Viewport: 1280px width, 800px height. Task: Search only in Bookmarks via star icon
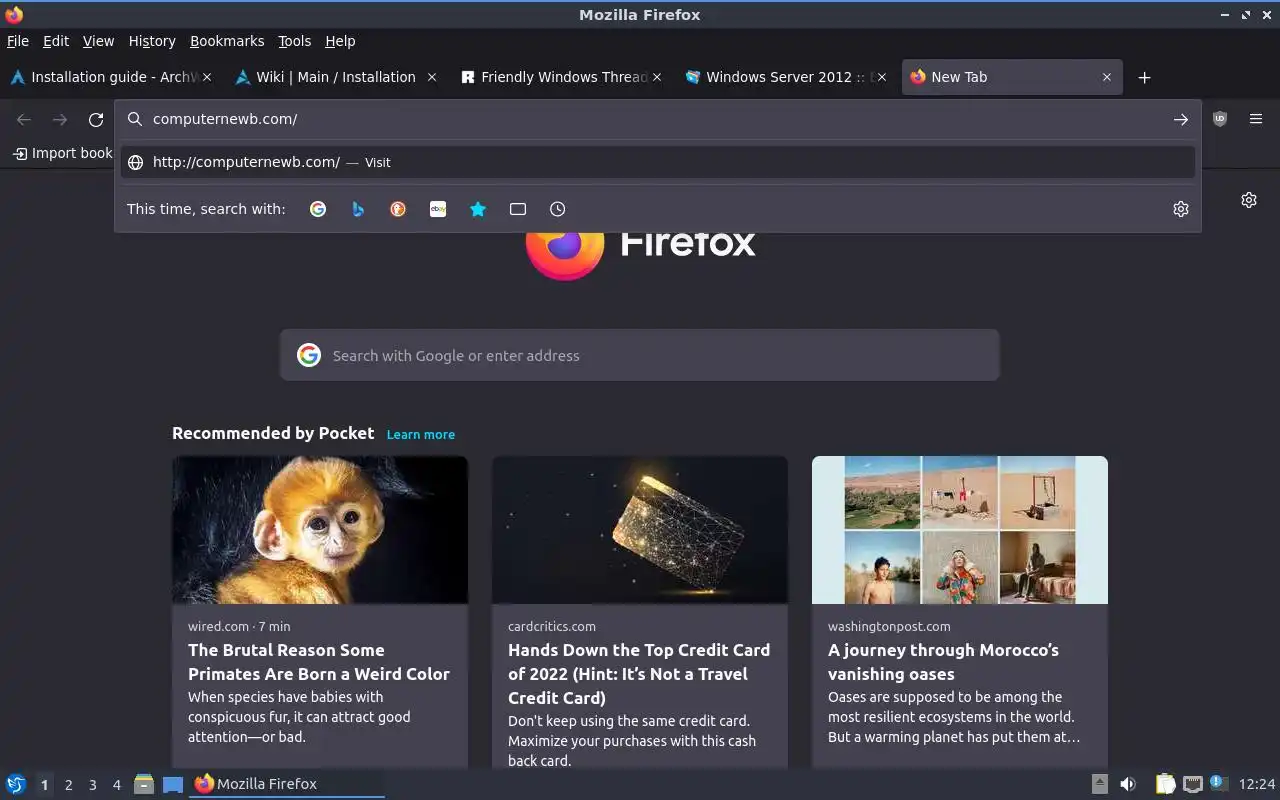coord(478,209)
